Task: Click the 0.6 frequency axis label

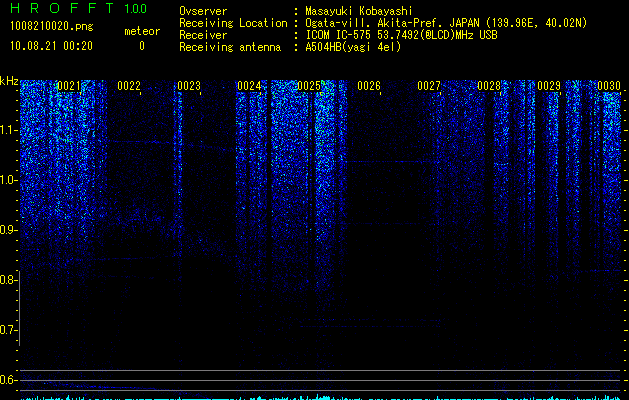Action: [x=7, y=380]
